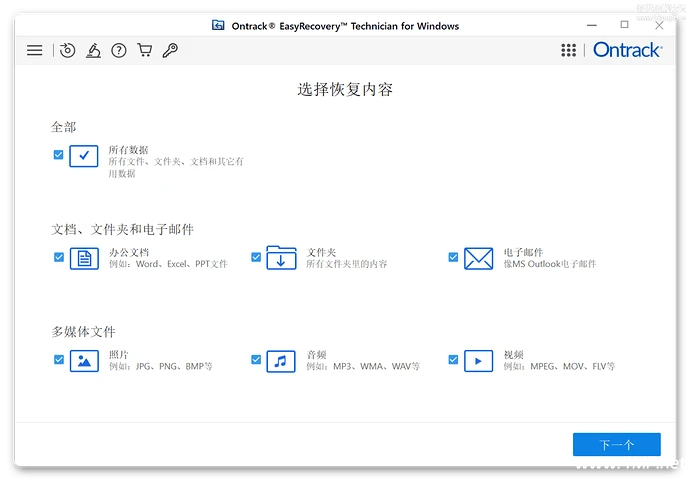Click the video play icon
This screenshot has width=690, height=481.
tap(479, 361)
